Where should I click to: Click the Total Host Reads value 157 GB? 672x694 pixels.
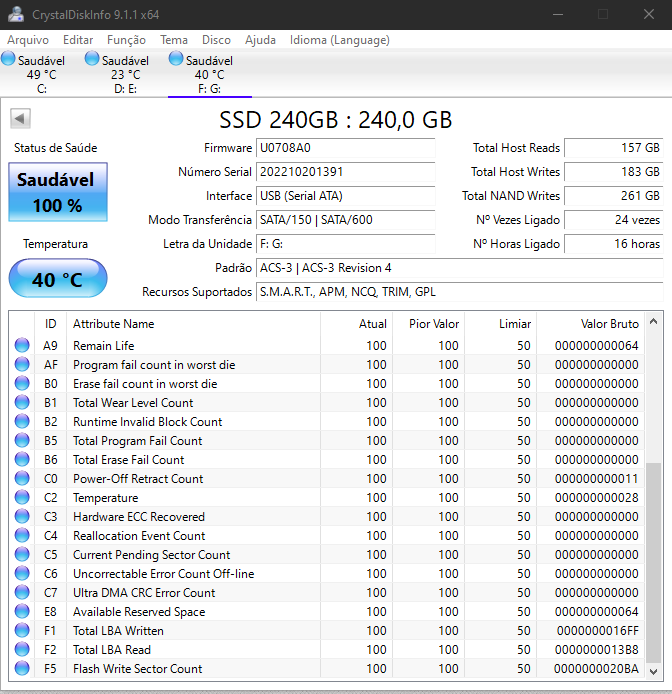[x=614, y=148]
